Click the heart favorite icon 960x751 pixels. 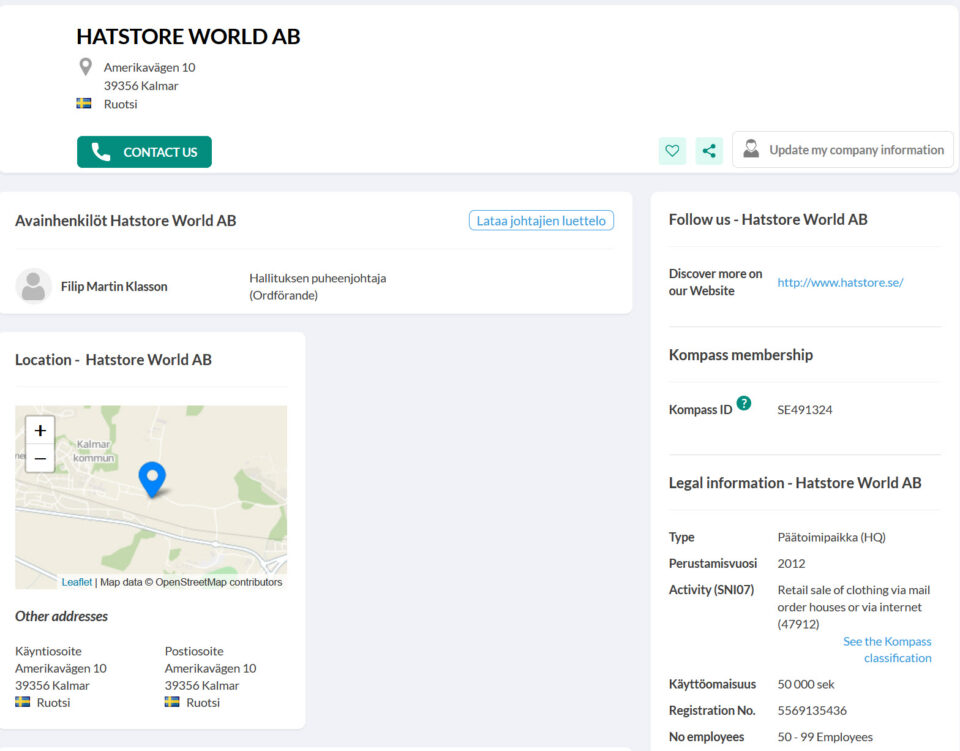point(672,151)
